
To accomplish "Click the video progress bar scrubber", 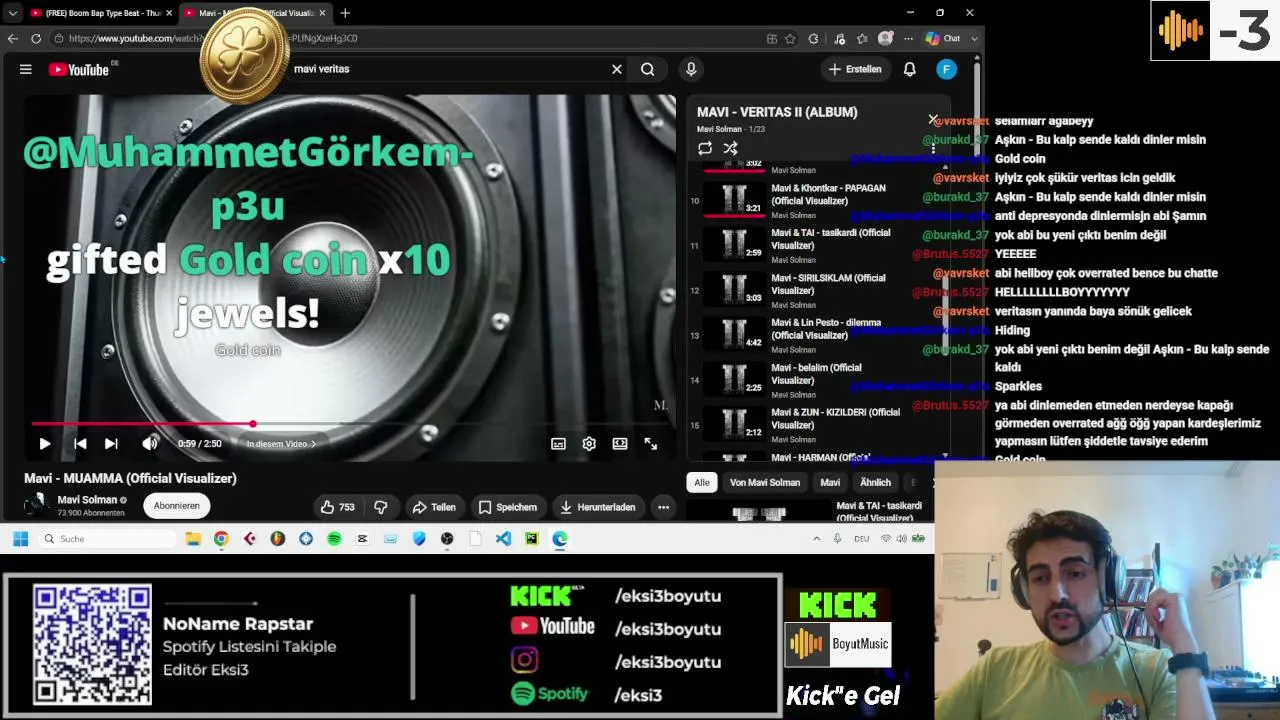I will [x=253, y=424].
